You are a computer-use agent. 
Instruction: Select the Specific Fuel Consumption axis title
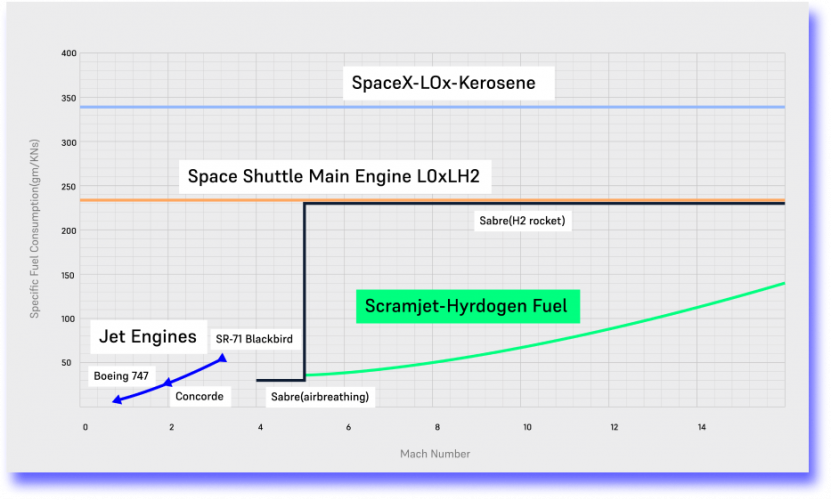34,230
